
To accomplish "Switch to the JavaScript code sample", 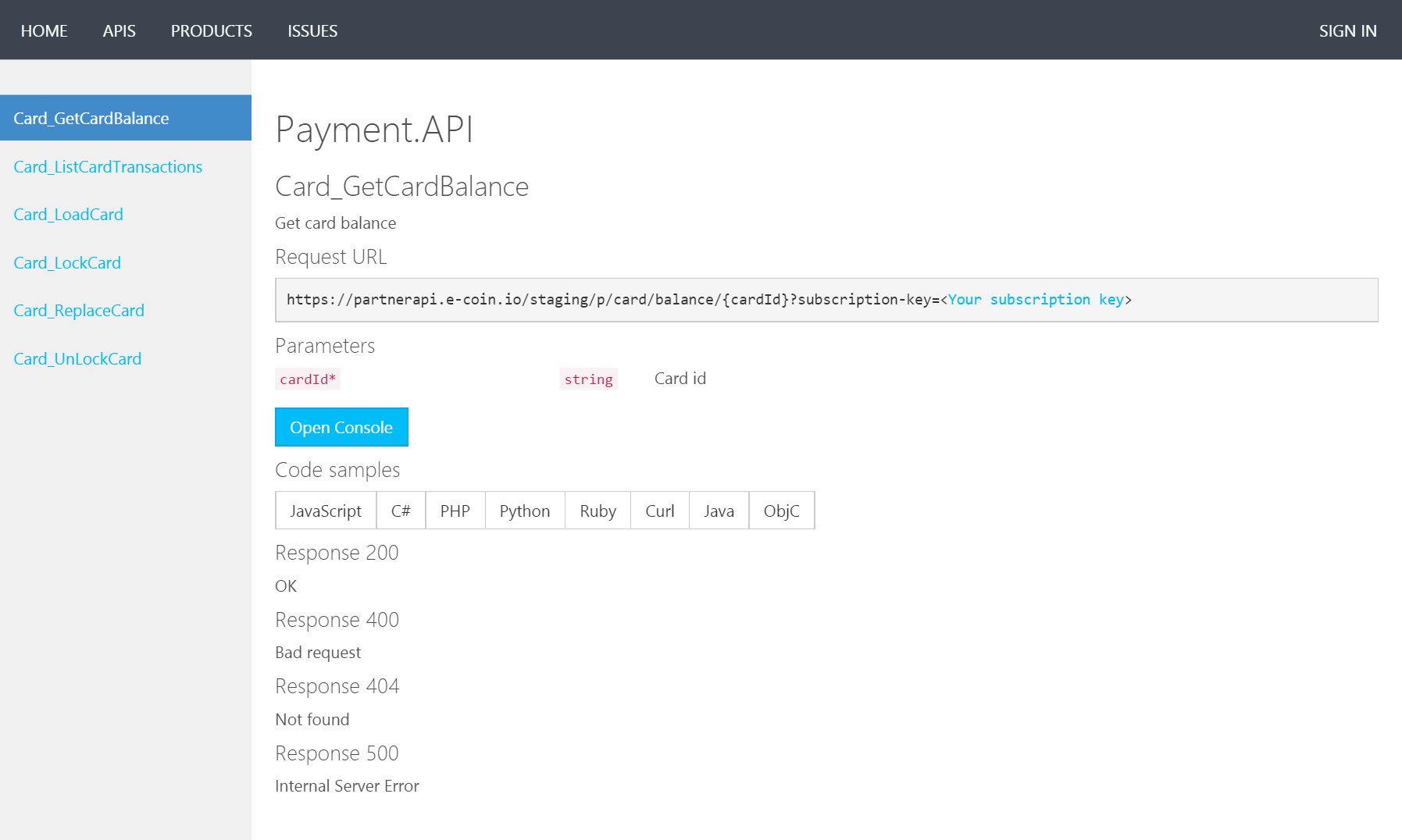I will click(326, 510).
